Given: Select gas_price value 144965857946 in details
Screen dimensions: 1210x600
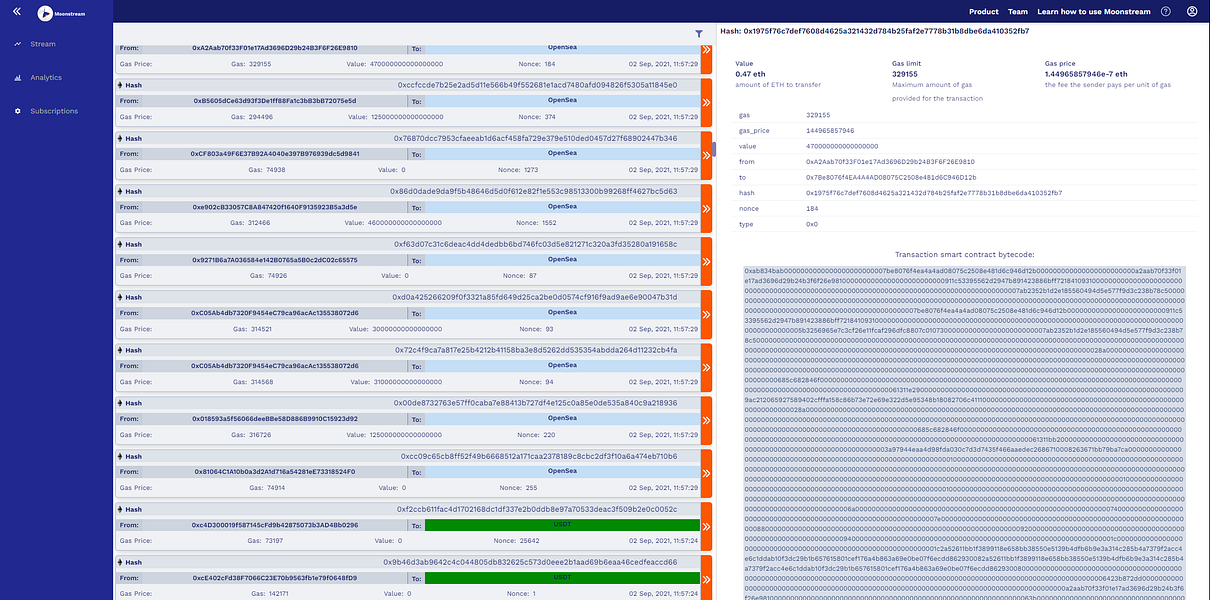Looking at the screenshot, I should point(832,131).
